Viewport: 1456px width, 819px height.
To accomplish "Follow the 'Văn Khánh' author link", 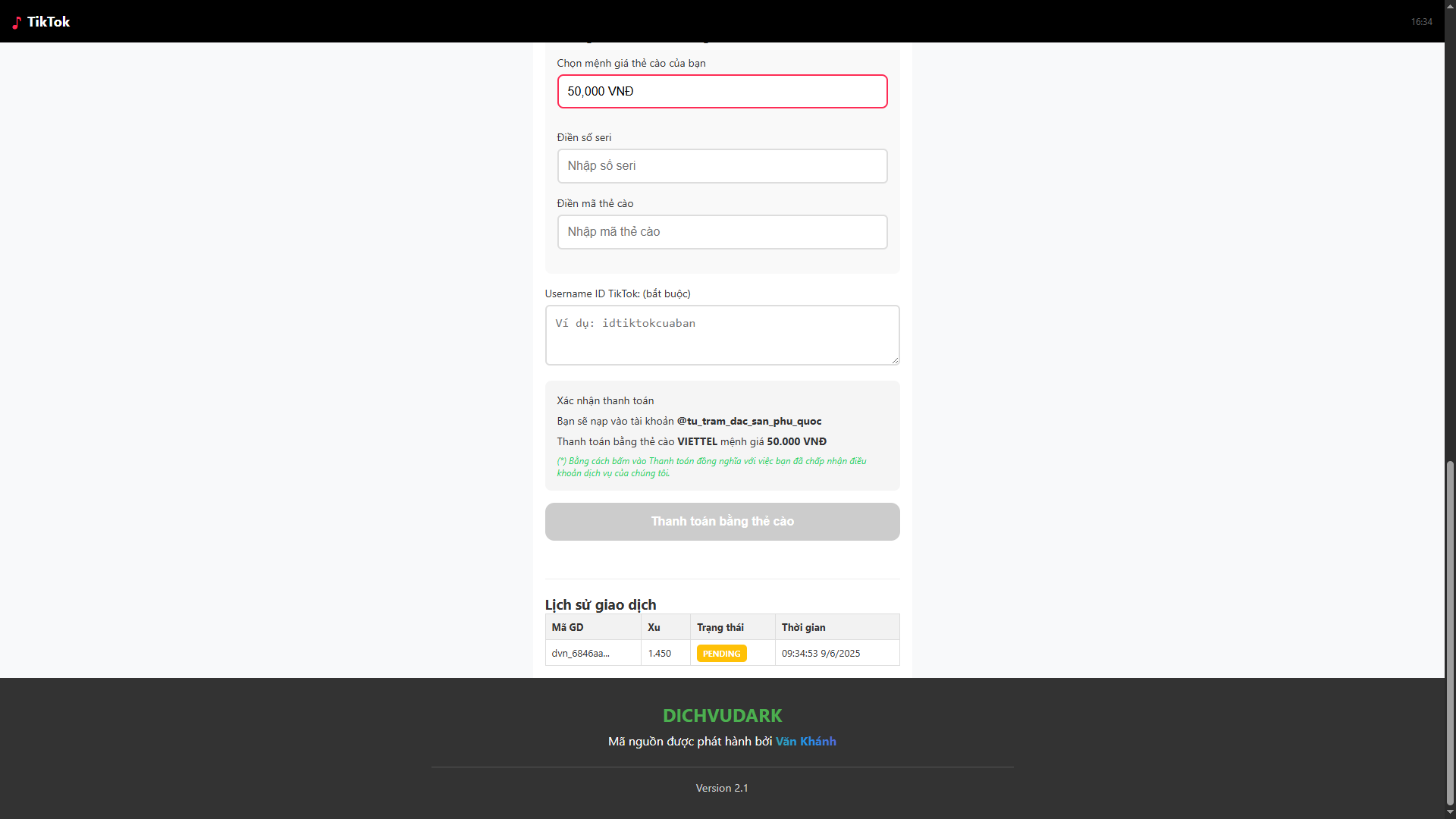I will [x=805, y=742].
